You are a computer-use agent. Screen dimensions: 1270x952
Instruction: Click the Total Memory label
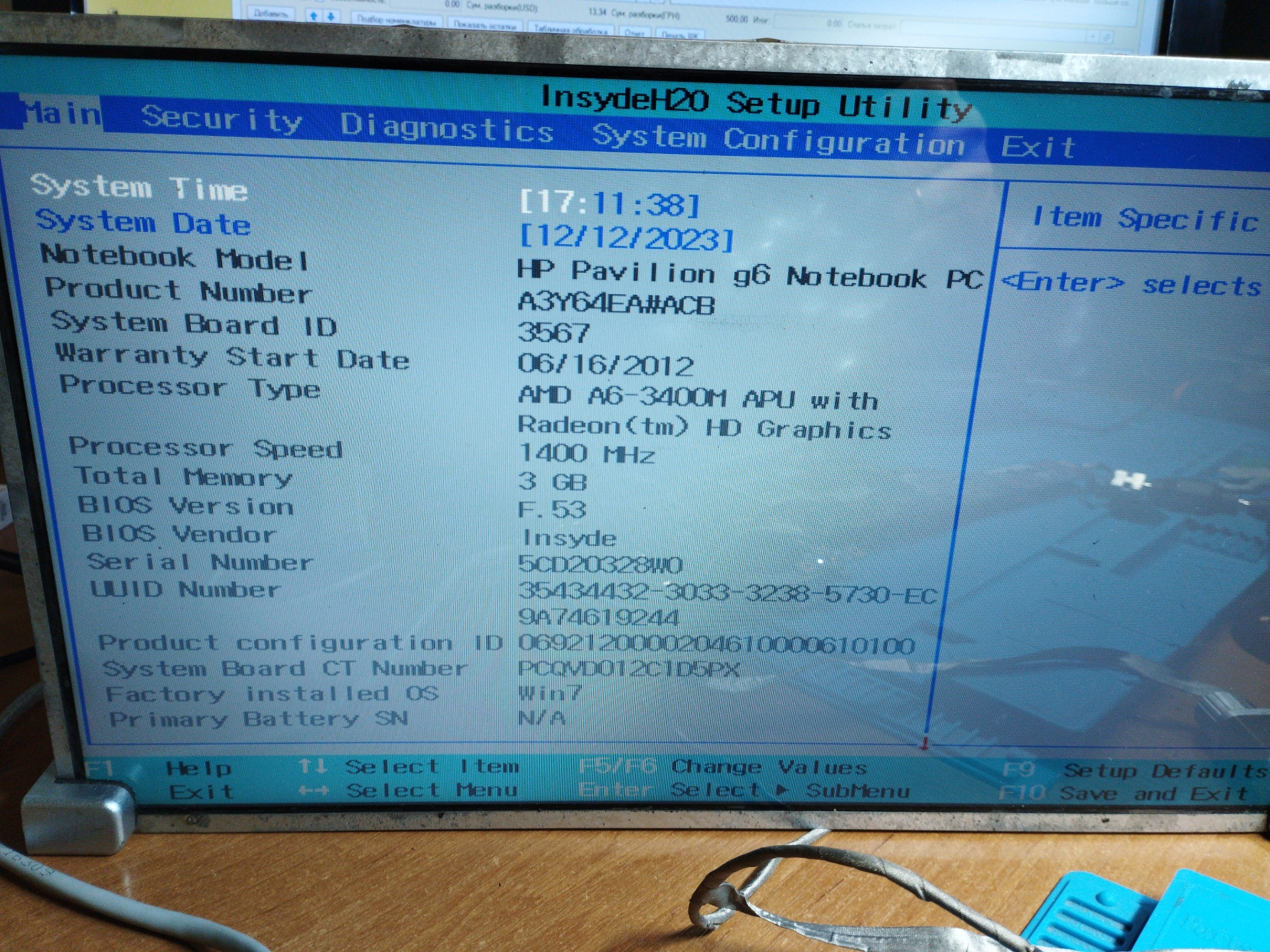183,476
